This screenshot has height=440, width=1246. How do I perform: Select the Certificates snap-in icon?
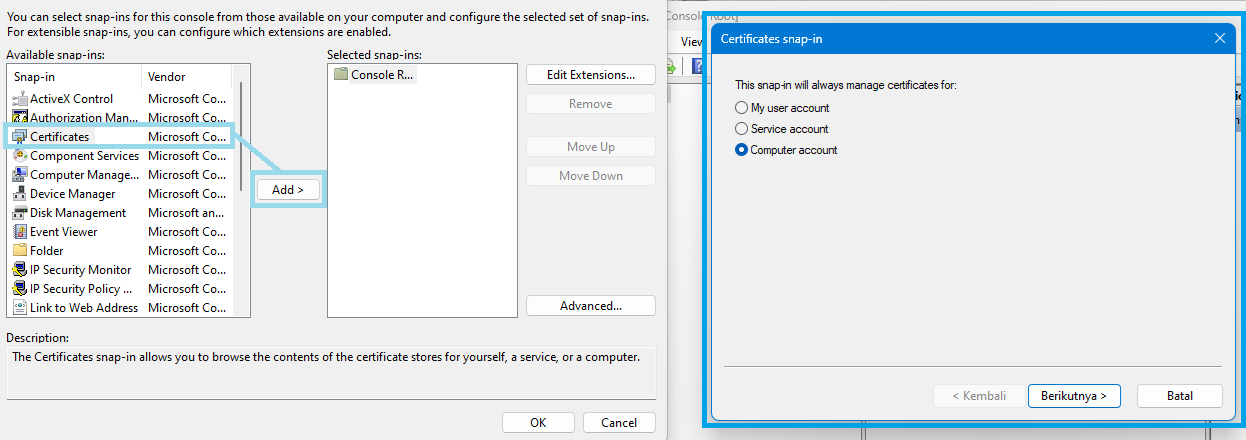point(19,137)
